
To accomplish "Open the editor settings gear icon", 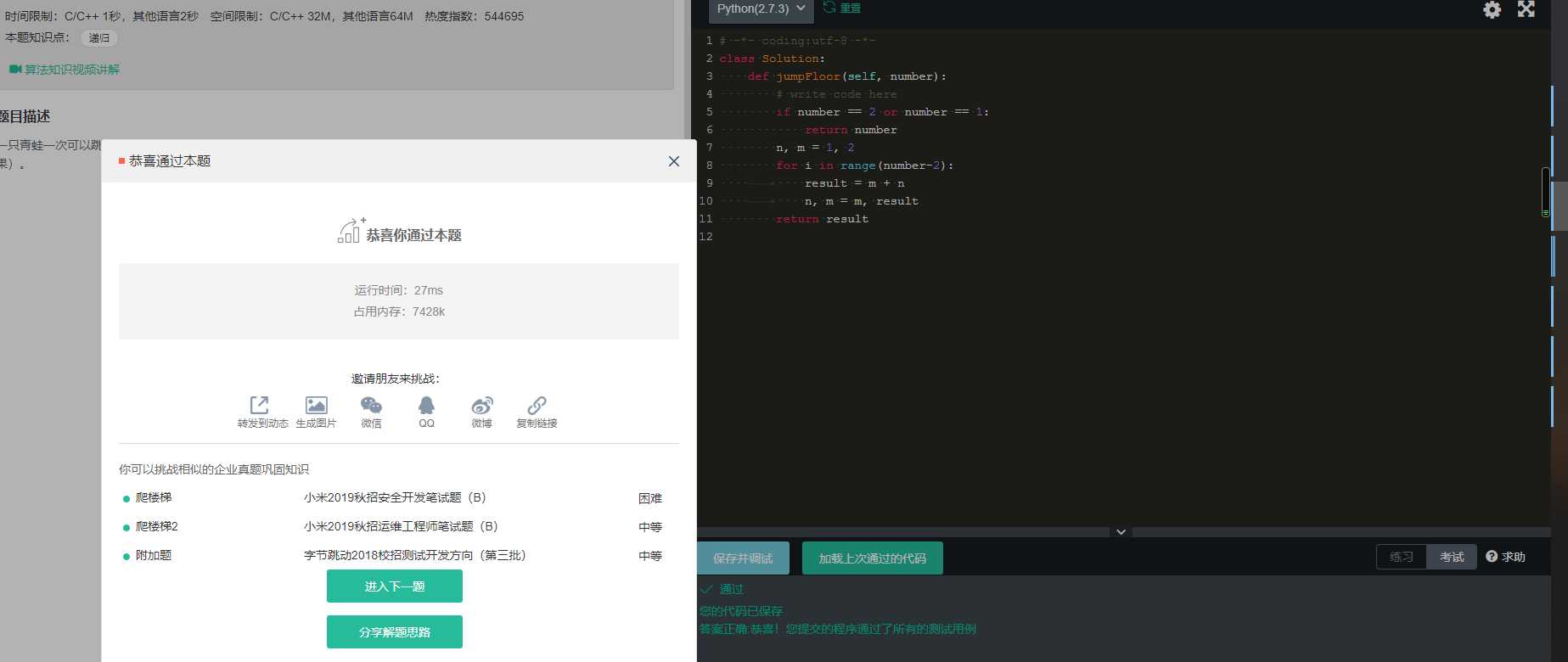I will pos(1492,9).
